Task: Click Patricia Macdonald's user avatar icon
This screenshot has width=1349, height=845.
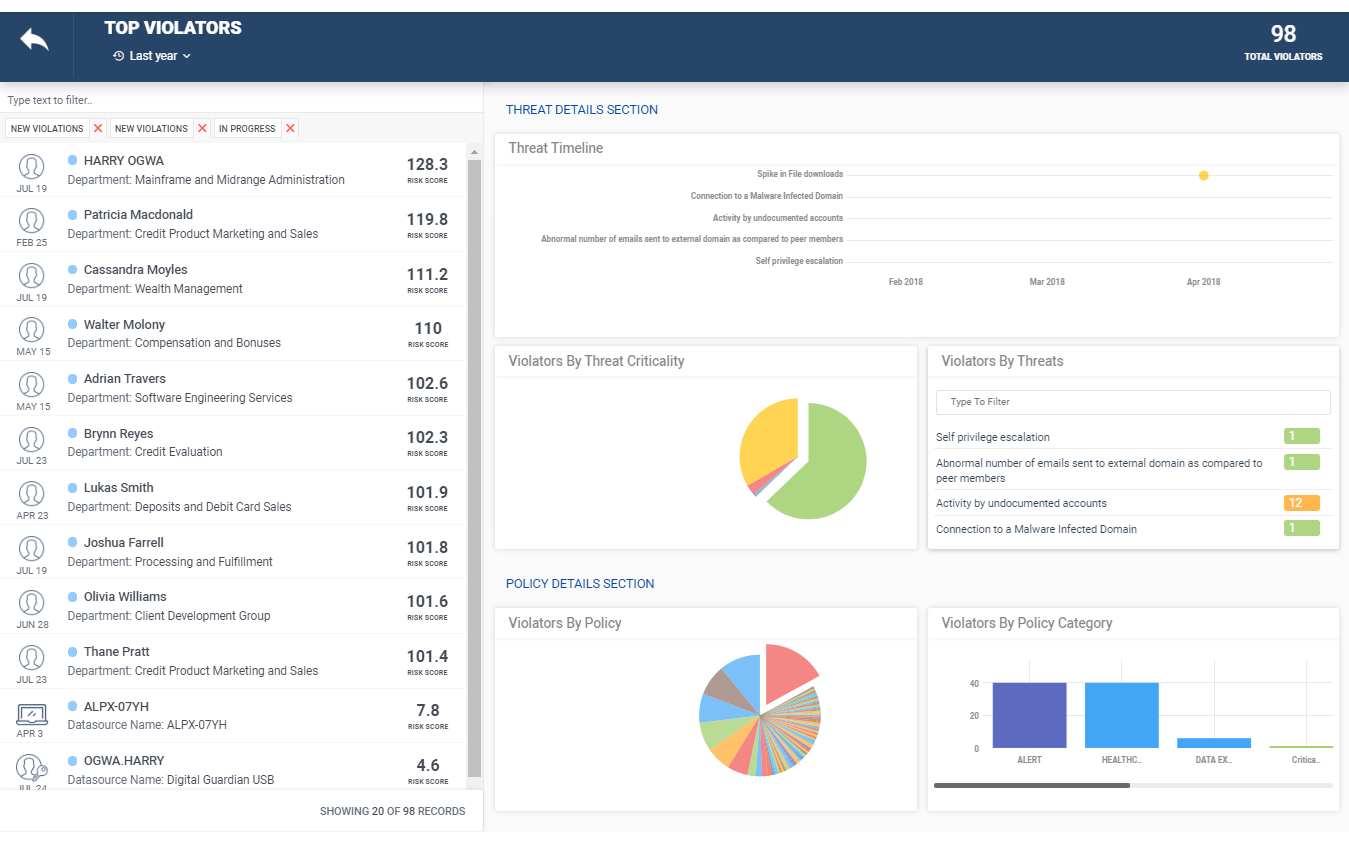Action: point(32,220)
